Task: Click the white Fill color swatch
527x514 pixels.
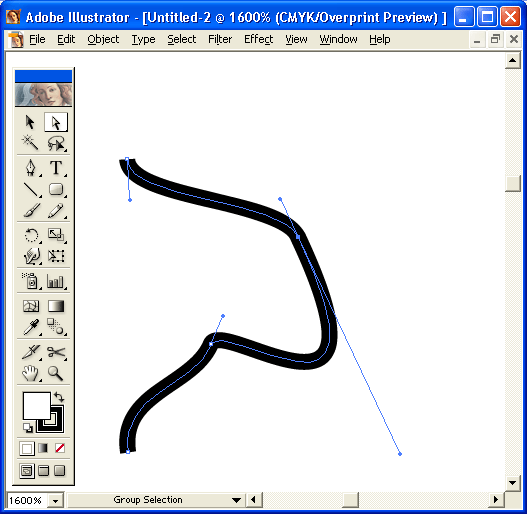Action: tap(36, 405)
